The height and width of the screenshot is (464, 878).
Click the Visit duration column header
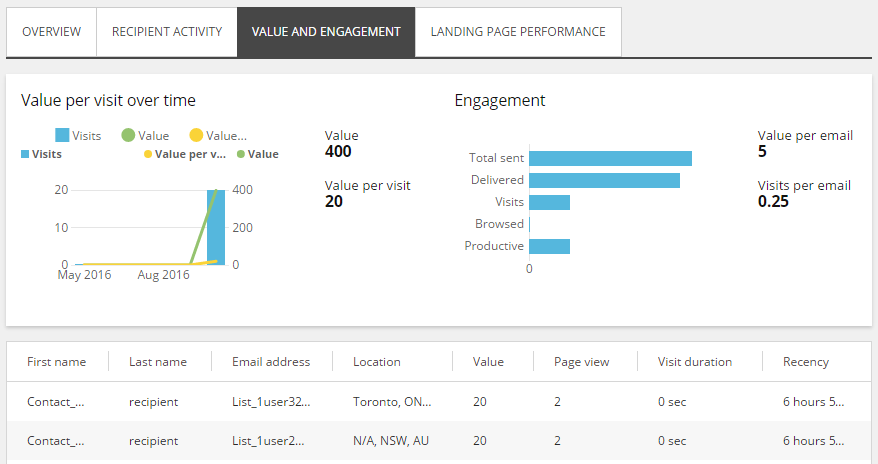click(x=695, y=362)
